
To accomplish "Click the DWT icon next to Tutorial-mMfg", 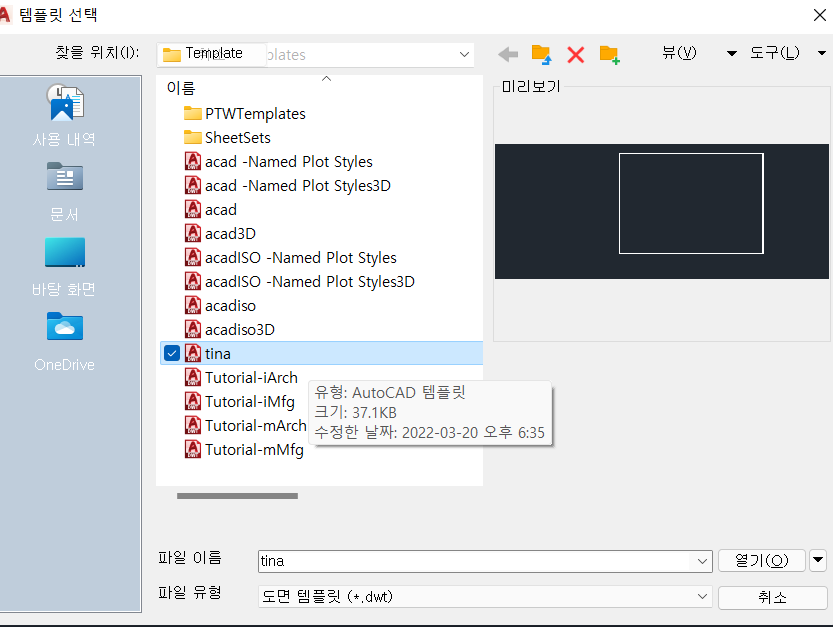I will coord(193,450).
